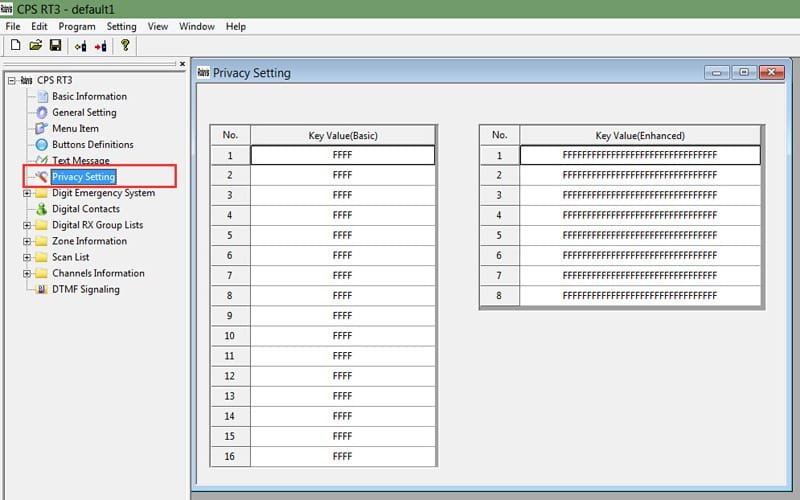
Task: Click the Read from radio icon
Action: pos(80,46)
